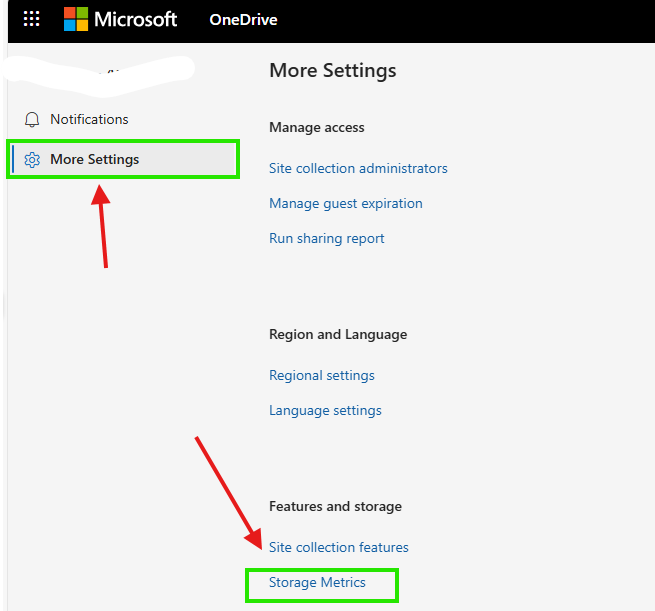Click the OneDrive header title
The height and width of the screenshot is (611, 655).
click(x=243, y=20)
